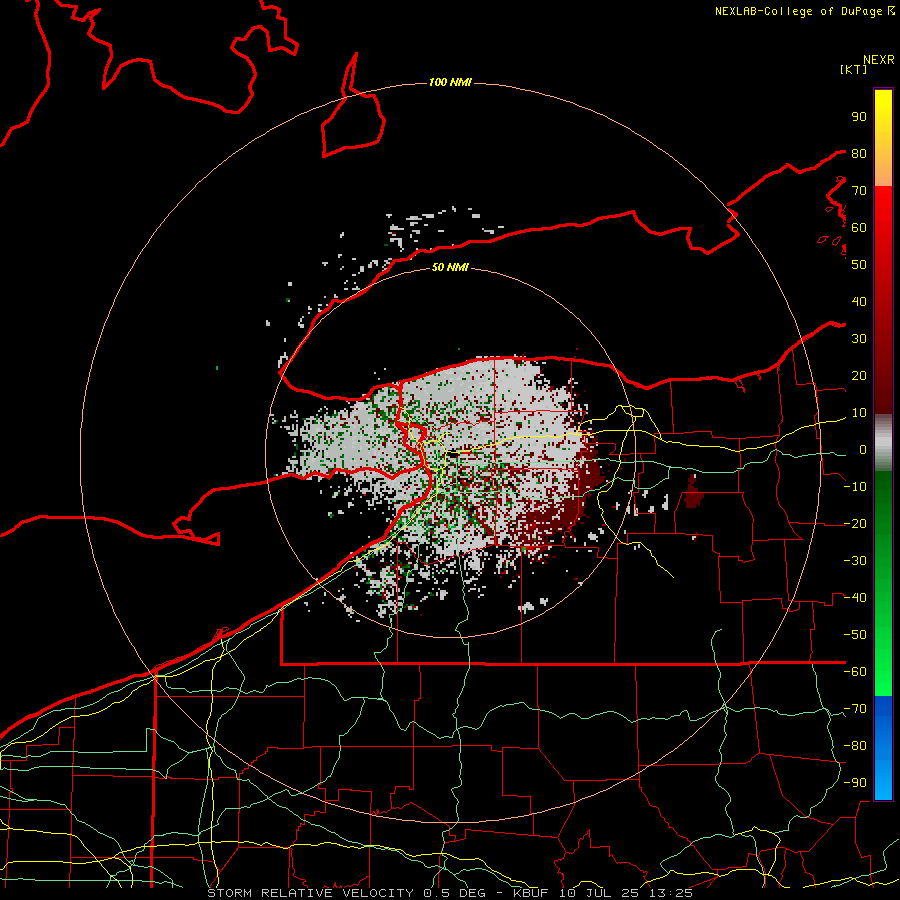Click the -40 value on velocity scale

pos(855,598)
